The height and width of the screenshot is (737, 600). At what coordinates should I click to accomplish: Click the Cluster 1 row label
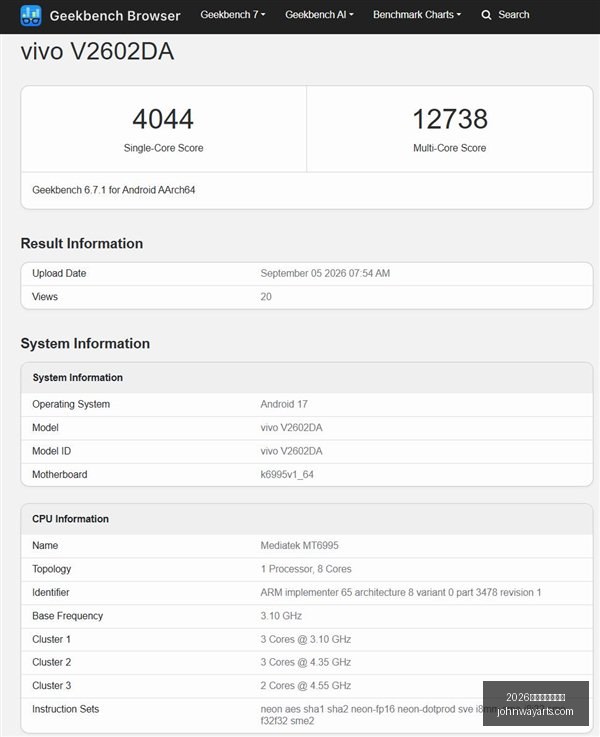[x=51, y=639]
